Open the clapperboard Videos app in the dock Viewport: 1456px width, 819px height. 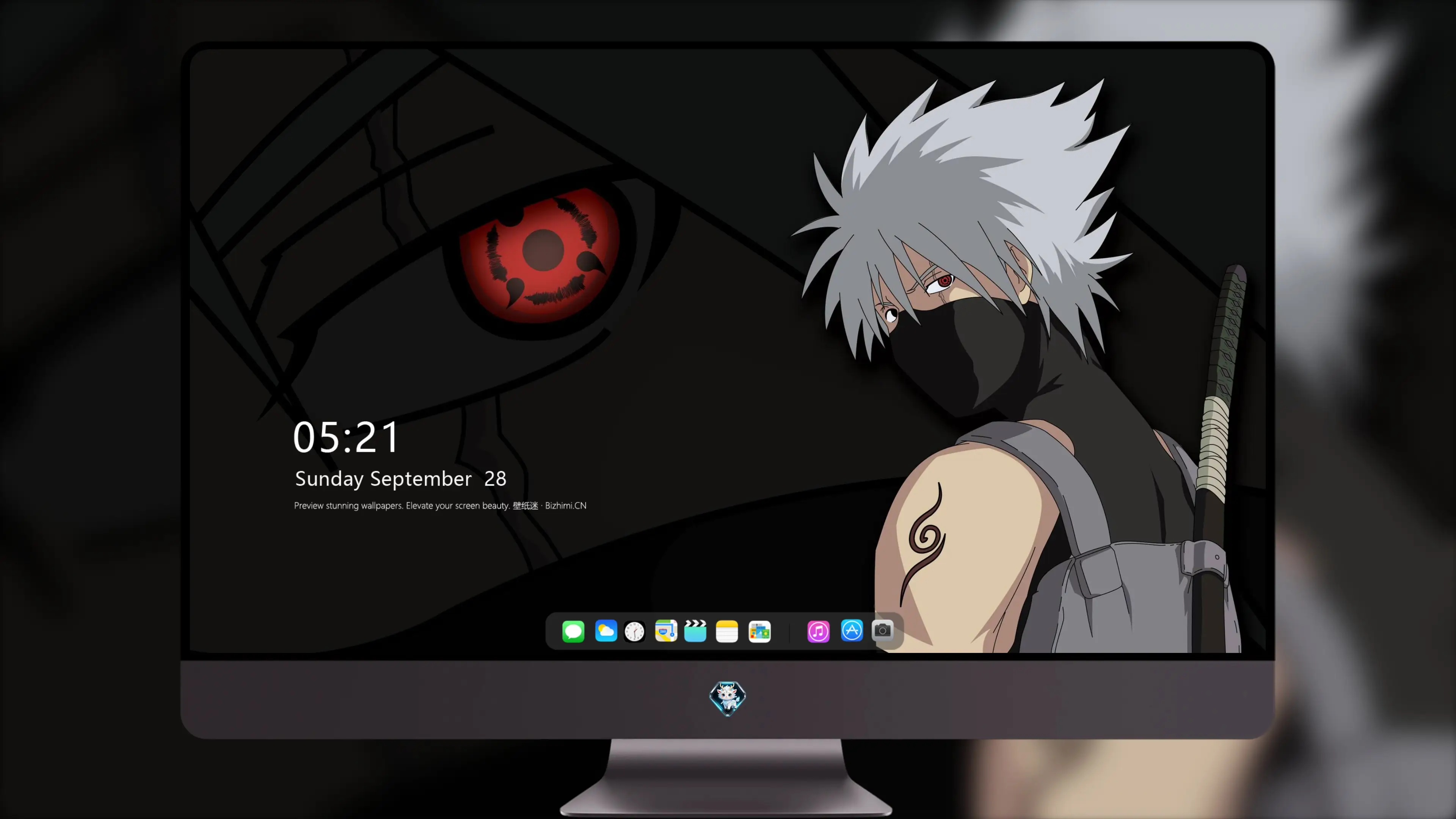695,631
